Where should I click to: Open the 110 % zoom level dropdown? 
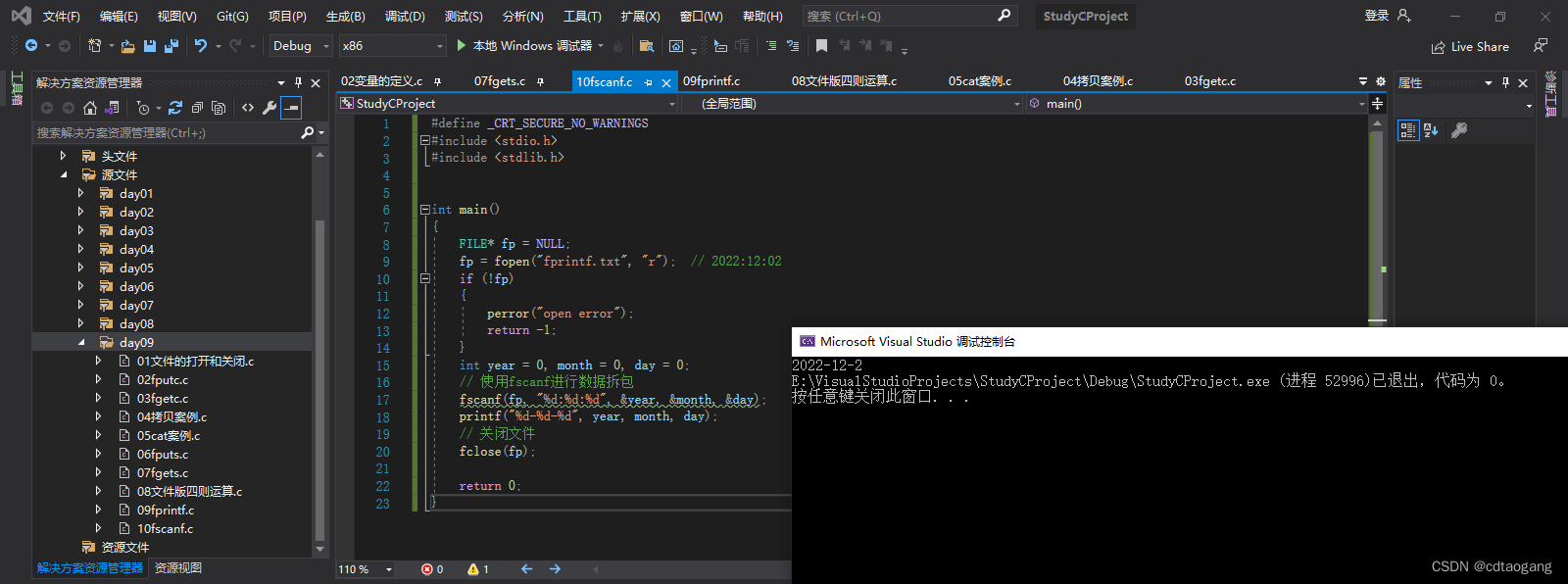(366, 569)
